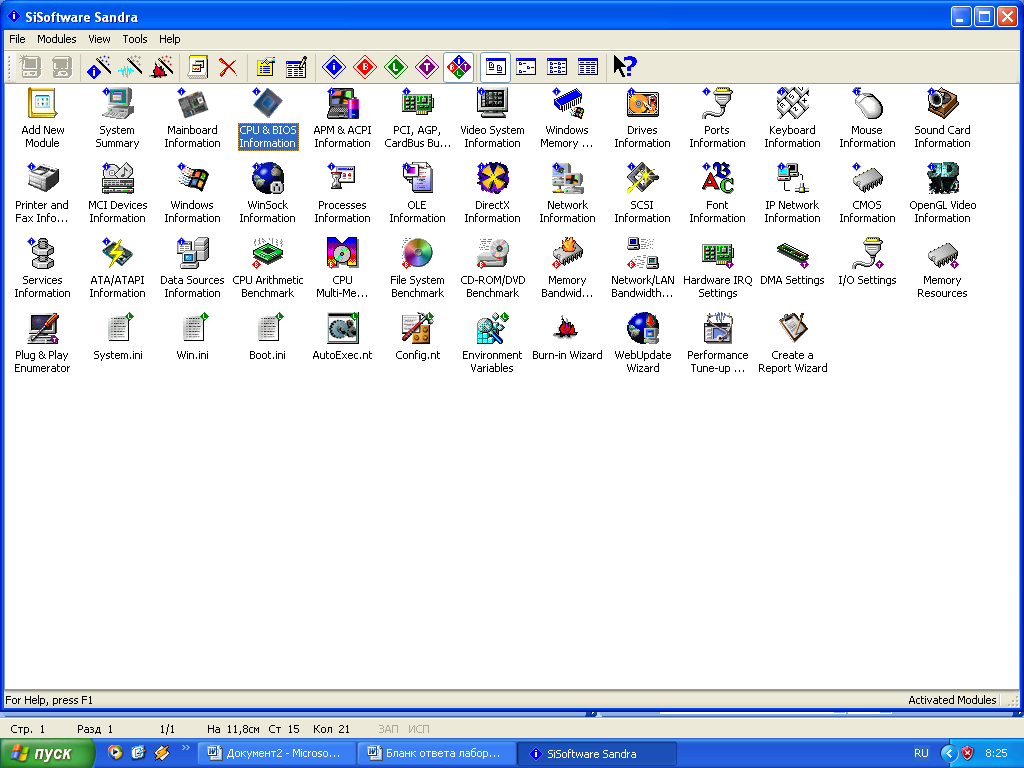This screenshot has width=1024, height=768.
Task: Select the ATA/ATAPI Information module
Action: coord(118,268)
